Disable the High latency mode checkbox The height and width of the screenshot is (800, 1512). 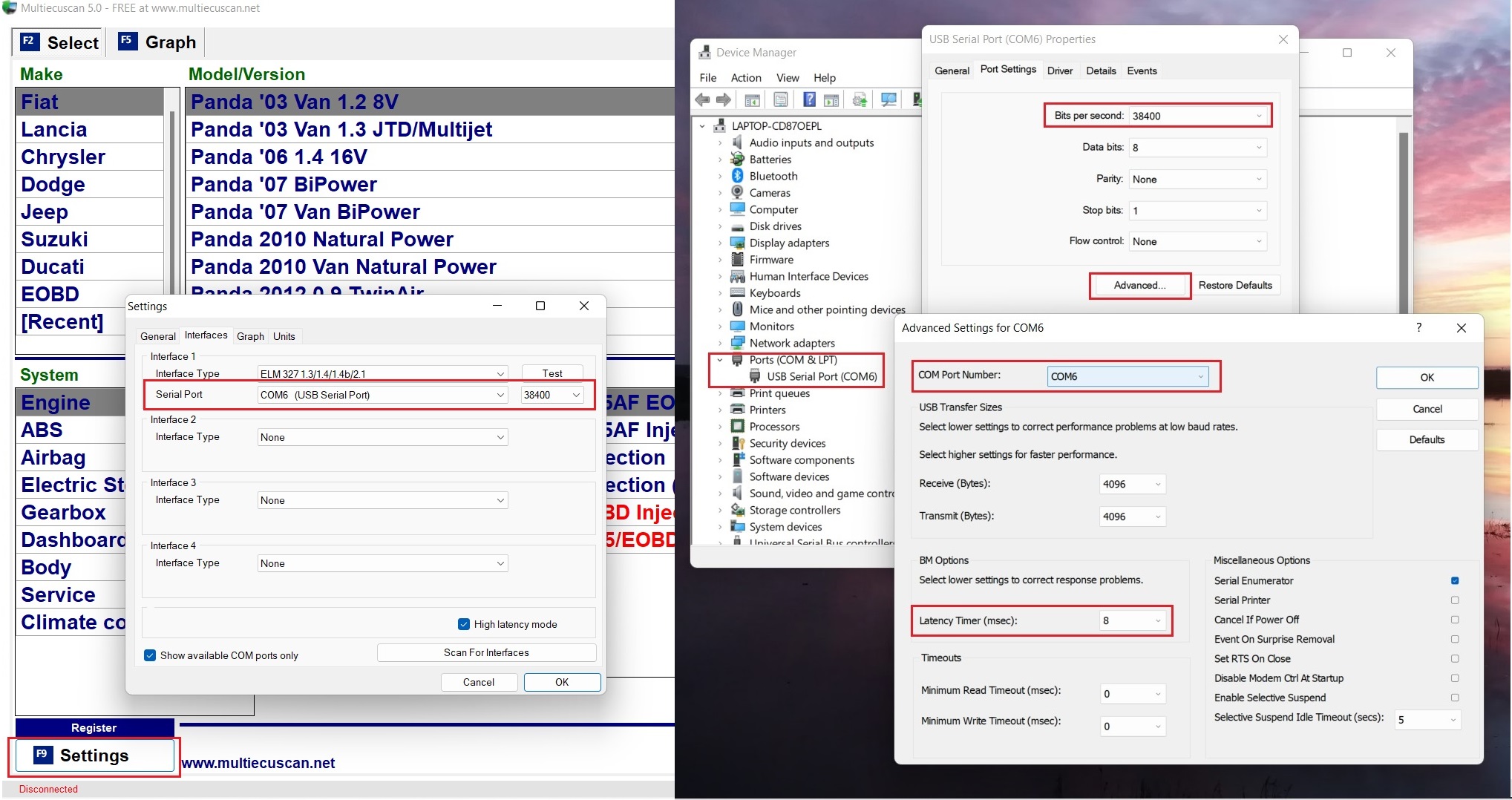[464, 624]
